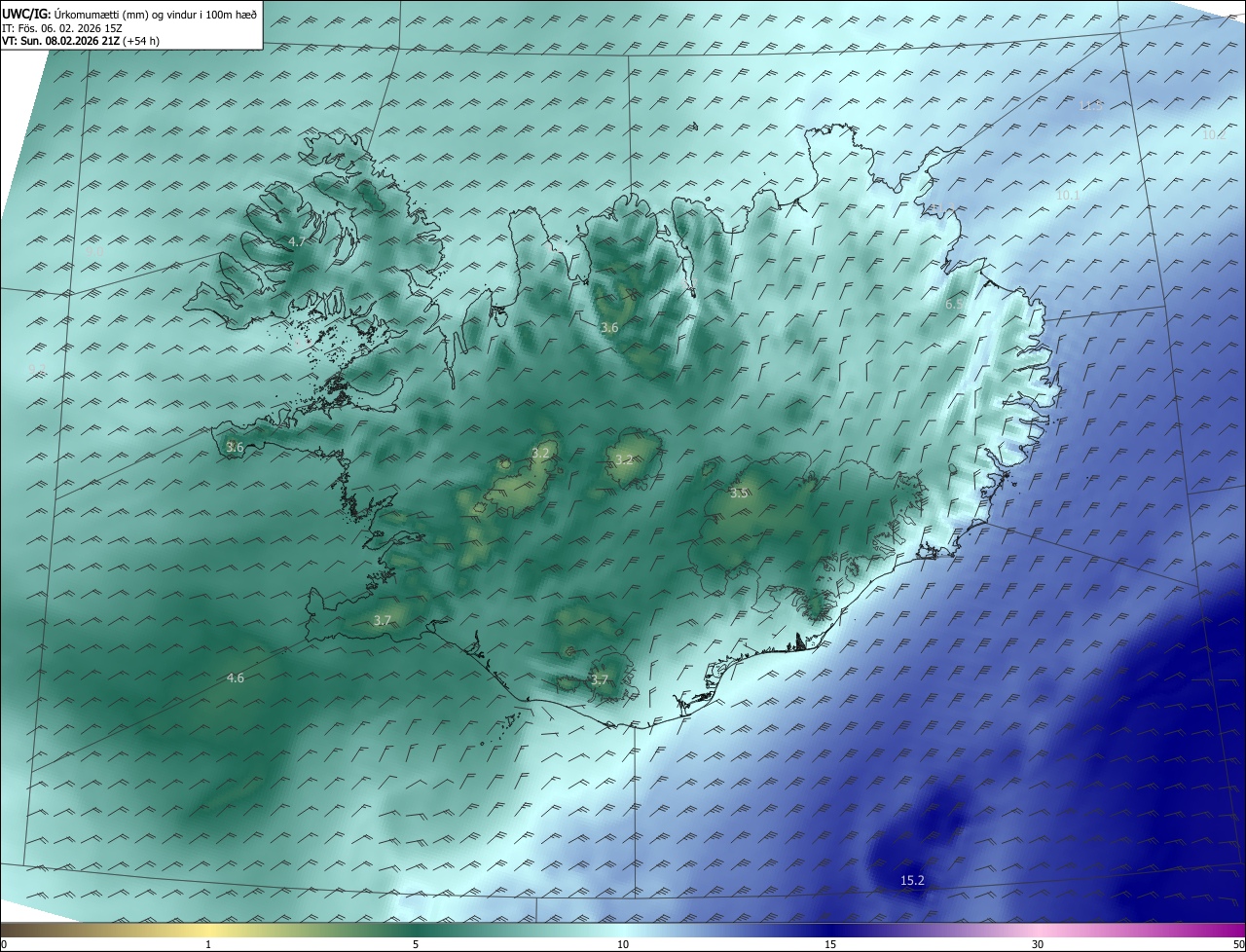Click the faint 10.2 value offshore
The height and width of the screenshot is (952, 1246).
[1214, 135]
